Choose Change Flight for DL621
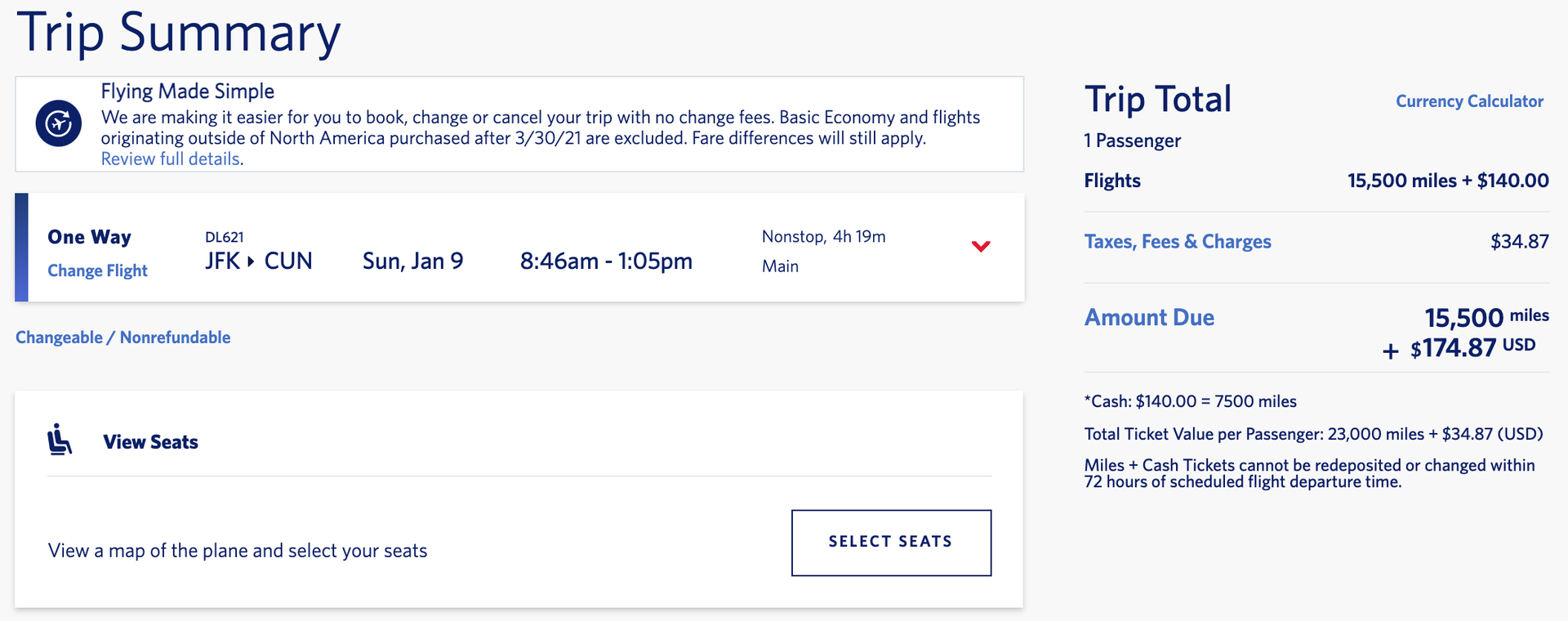 click(97, 270)
